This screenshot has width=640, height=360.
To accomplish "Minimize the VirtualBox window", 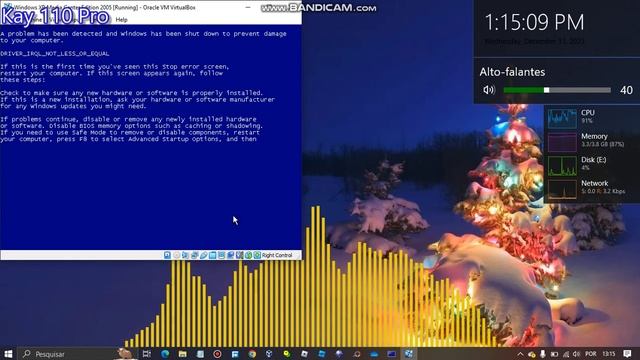I will (x=248, y=7).
